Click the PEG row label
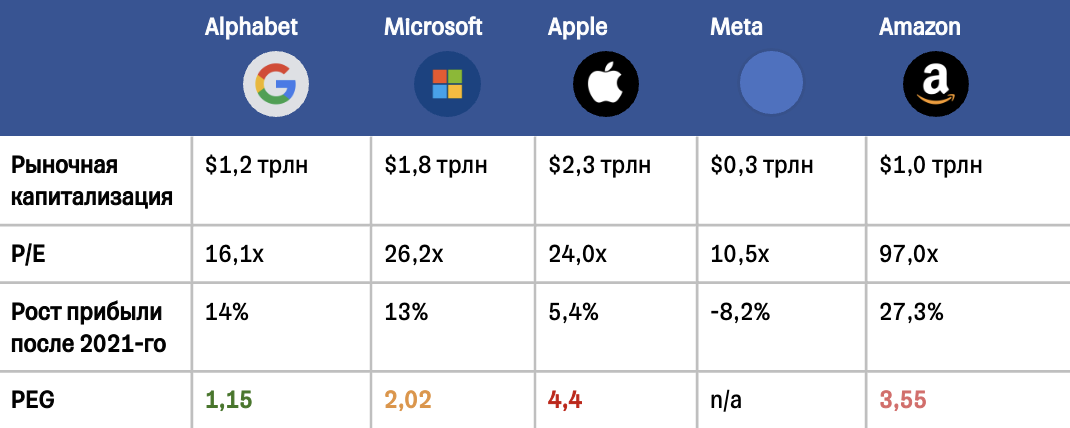Viewport: 1070px width, 428px height. coord(32,400)
